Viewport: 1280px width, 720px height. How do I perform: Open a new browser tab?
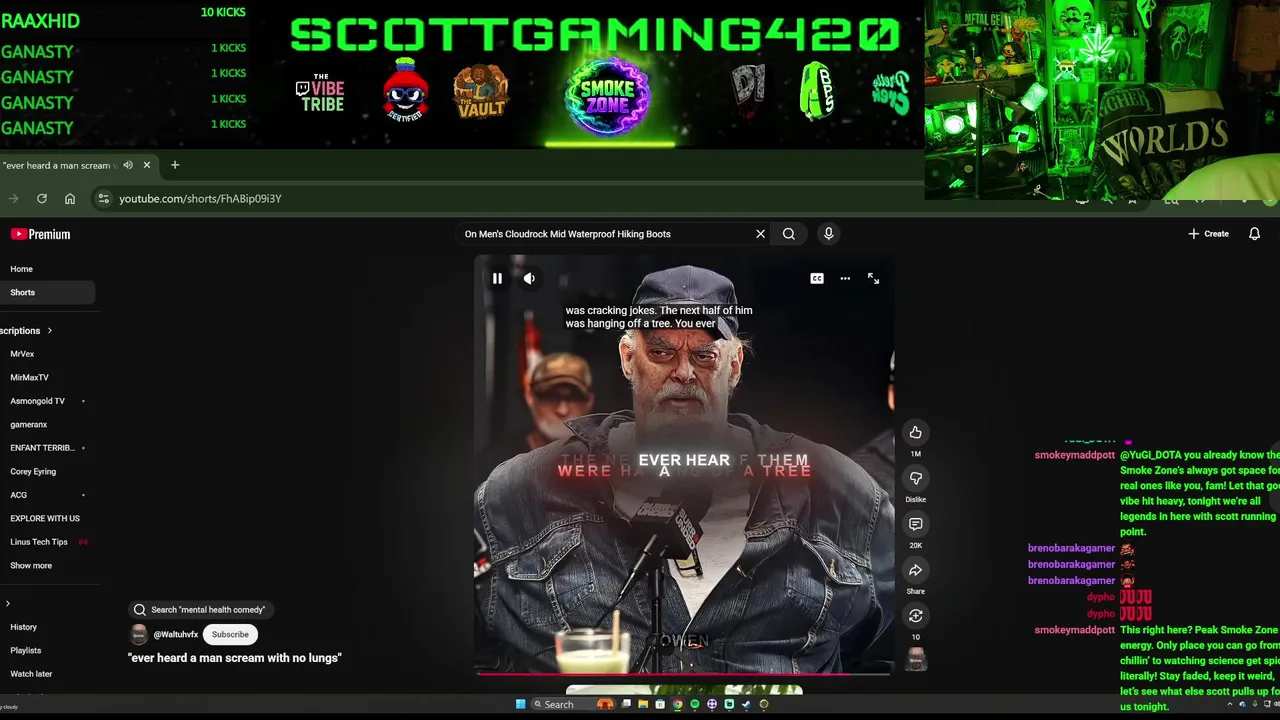pos(175,165)
